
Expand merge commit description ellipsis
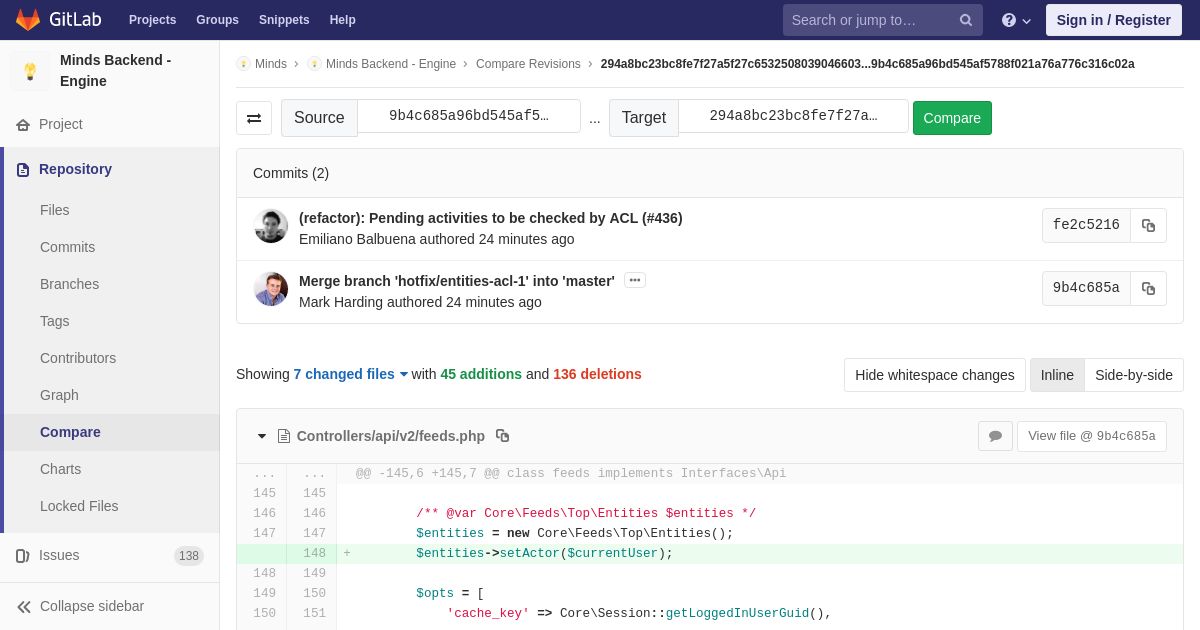pyautogui.click(x=635, y=280)
